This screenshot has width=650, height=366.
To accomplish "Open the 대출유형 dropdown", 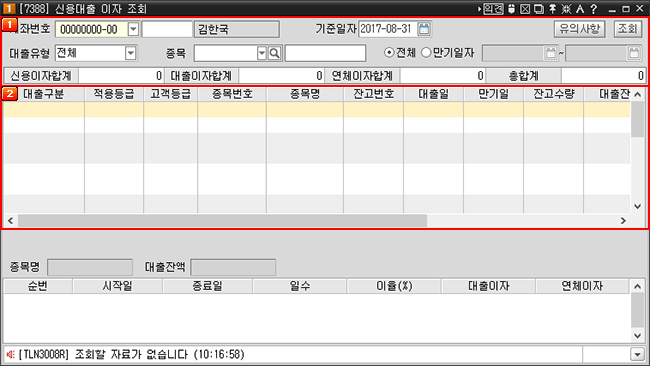I will click(131, 53).
